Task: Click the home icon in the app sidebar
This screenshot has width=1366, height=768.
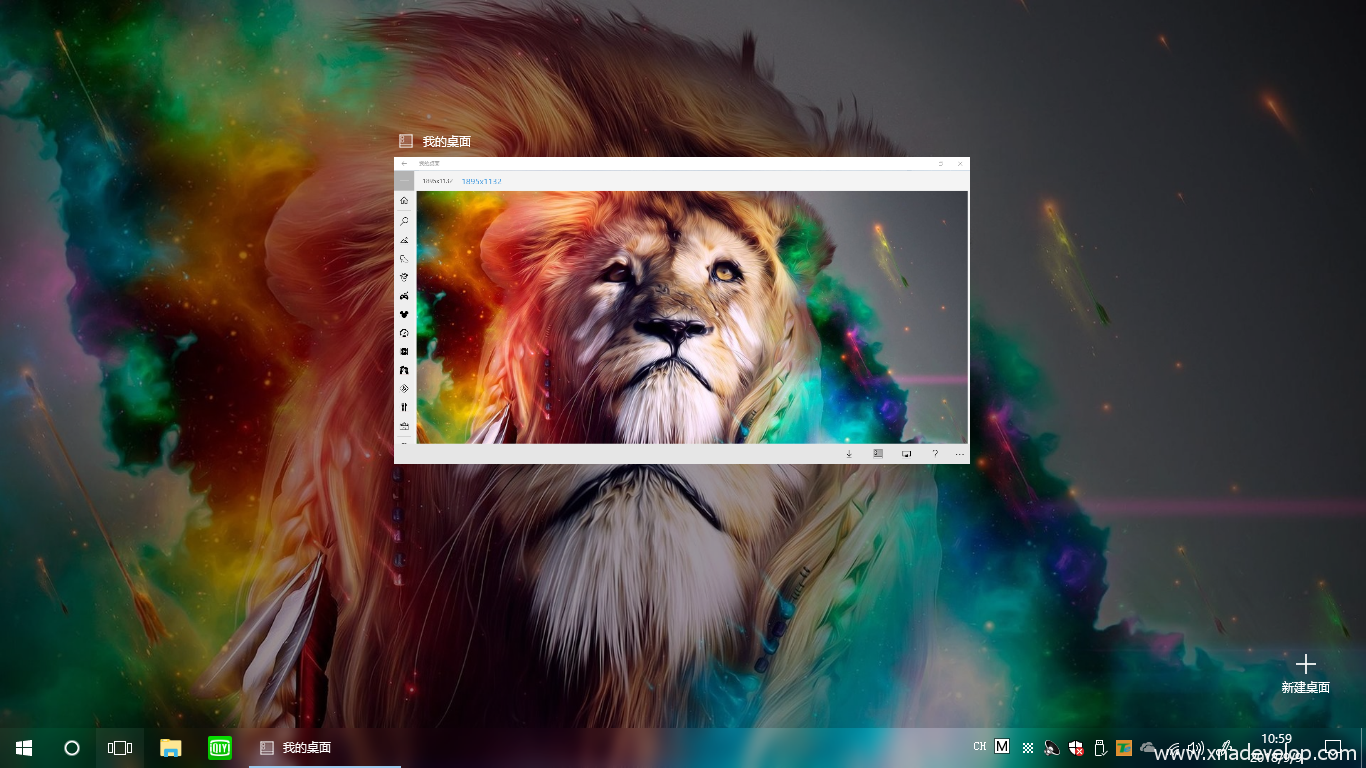Action: pos(404,201)
